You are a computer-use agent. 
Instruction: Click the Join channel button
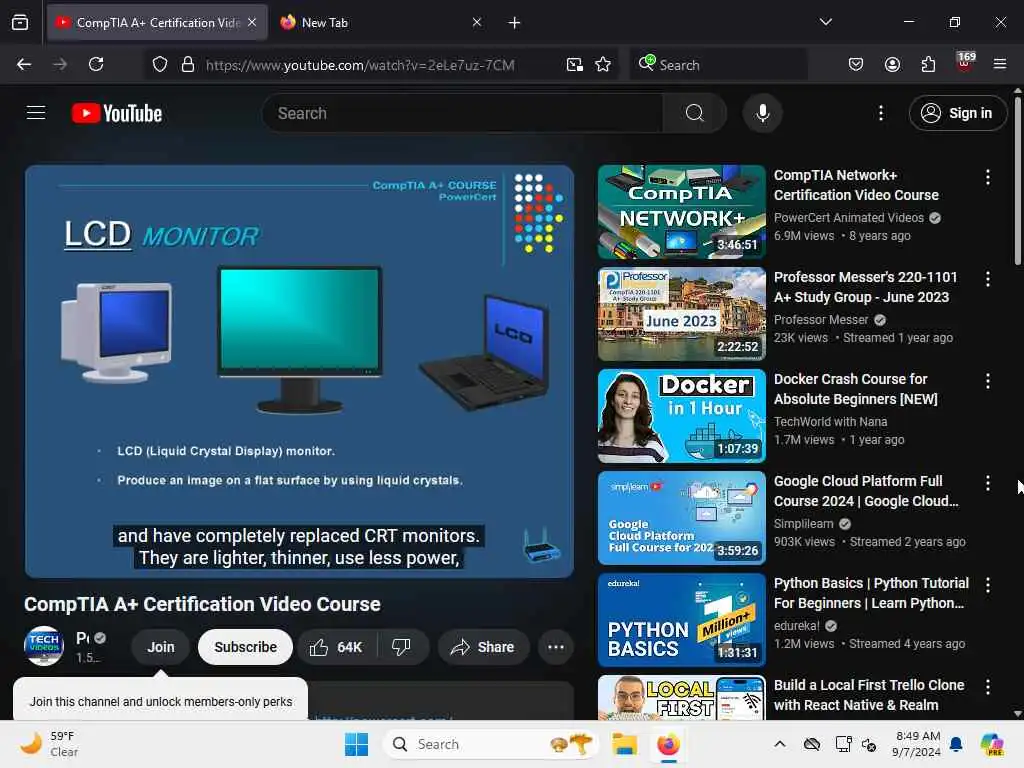pos(161,647)
